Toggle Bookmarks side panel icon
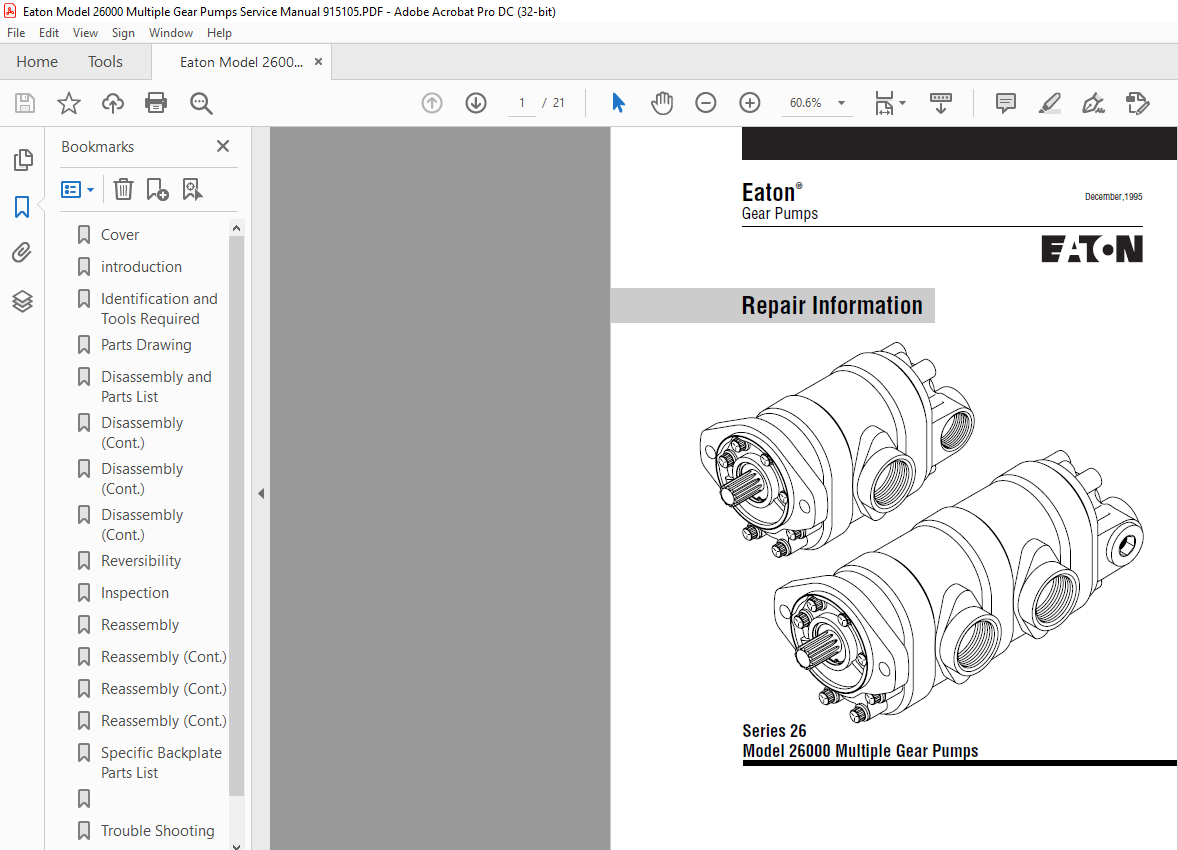Screen dimensions: 1178x850 click(x=22, y=207)
